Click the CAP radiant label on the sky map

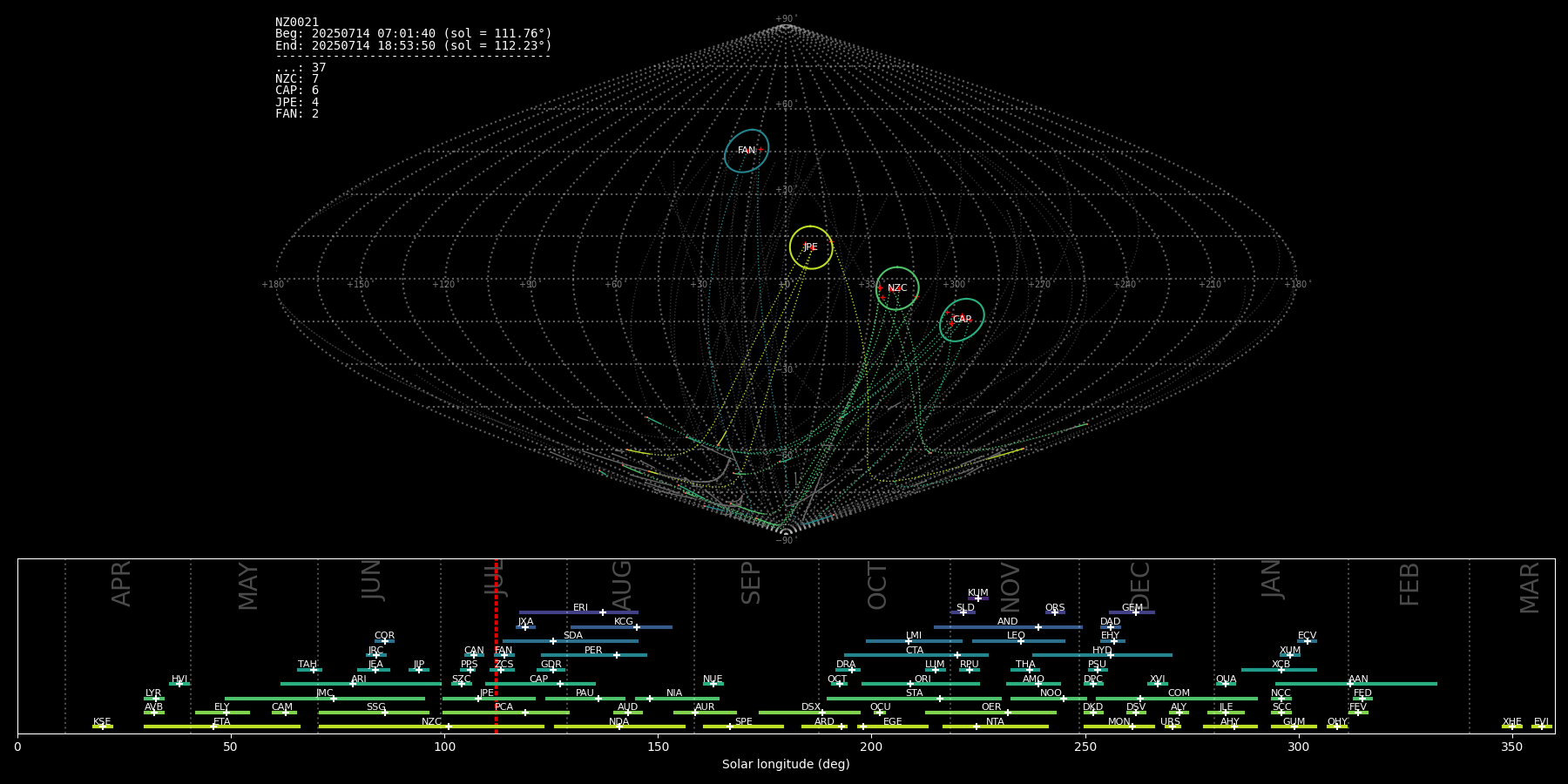[x=962, y=320]
